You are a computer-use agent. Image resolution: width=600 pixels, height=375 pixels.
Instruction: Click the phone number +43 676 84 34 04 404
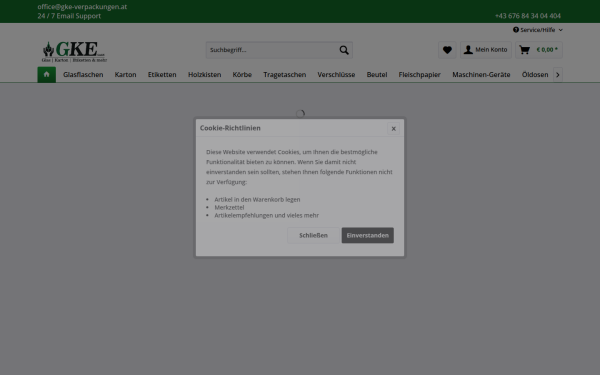[x=528, y=16]
